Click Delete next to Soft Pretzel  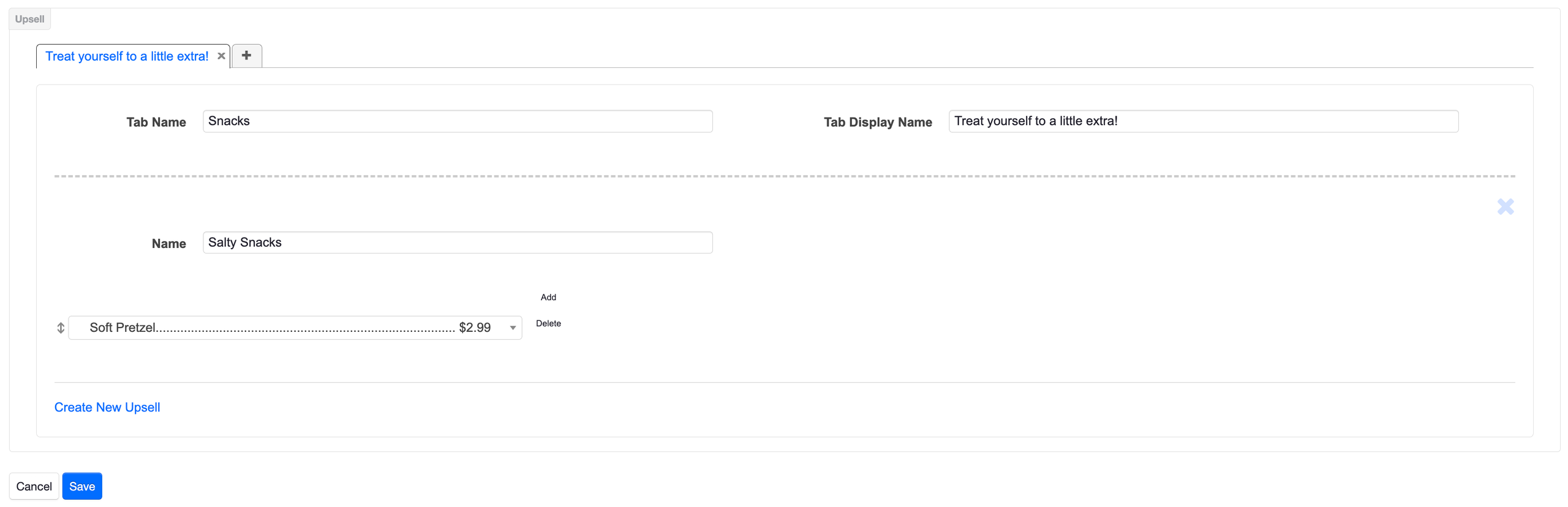click(548, 323)
